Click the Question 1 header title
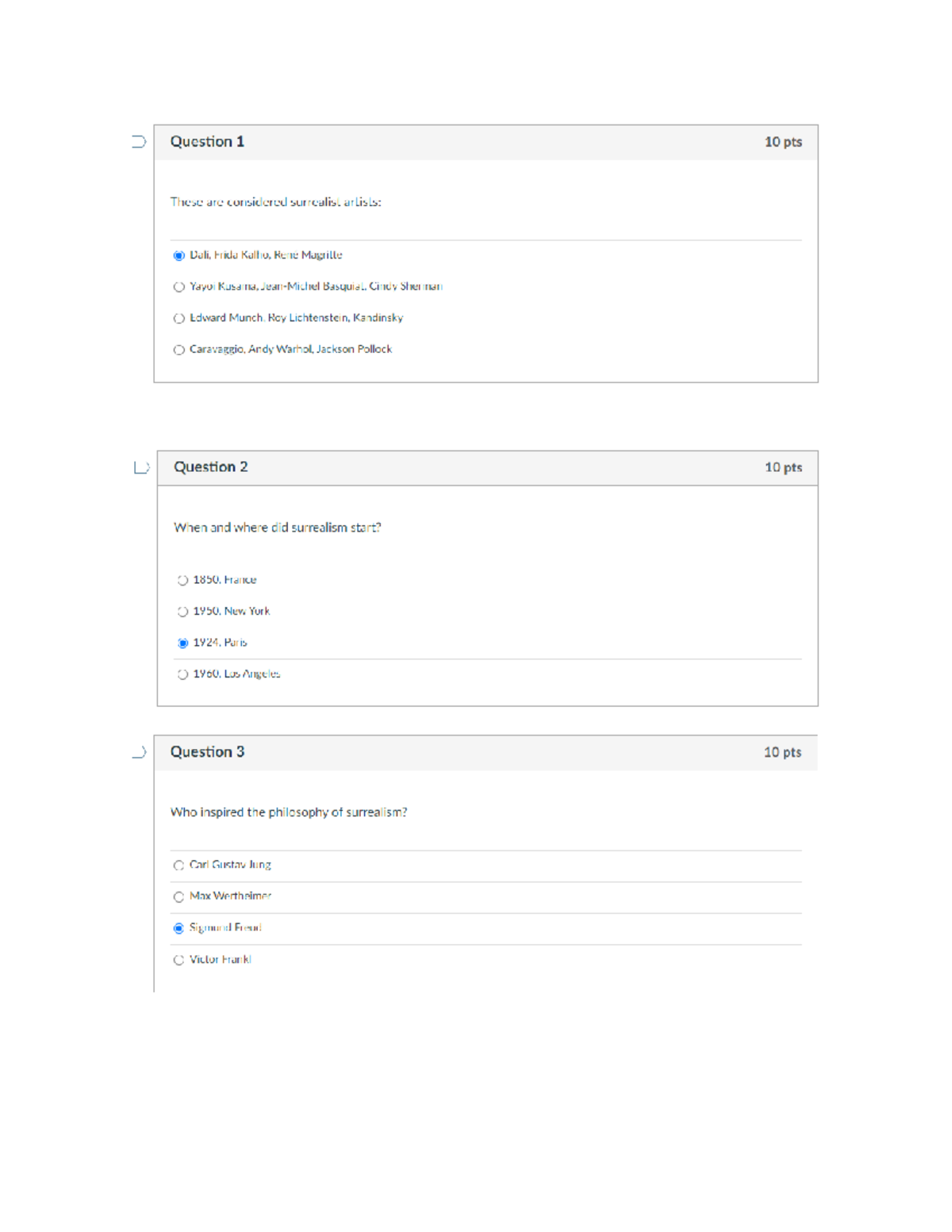This screenshot has width=952, height=1232. 207,142
